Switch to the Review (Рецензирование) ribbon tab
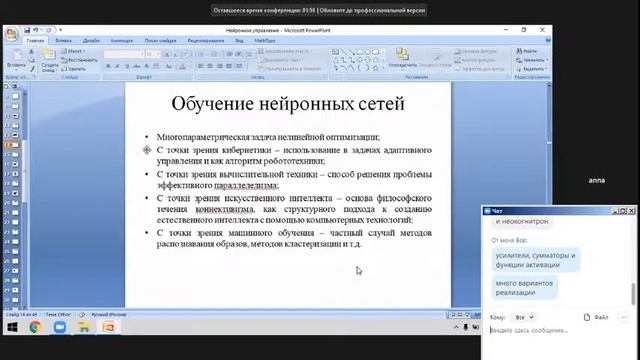This screenshot has width=640, height=360. pos(206,41)
